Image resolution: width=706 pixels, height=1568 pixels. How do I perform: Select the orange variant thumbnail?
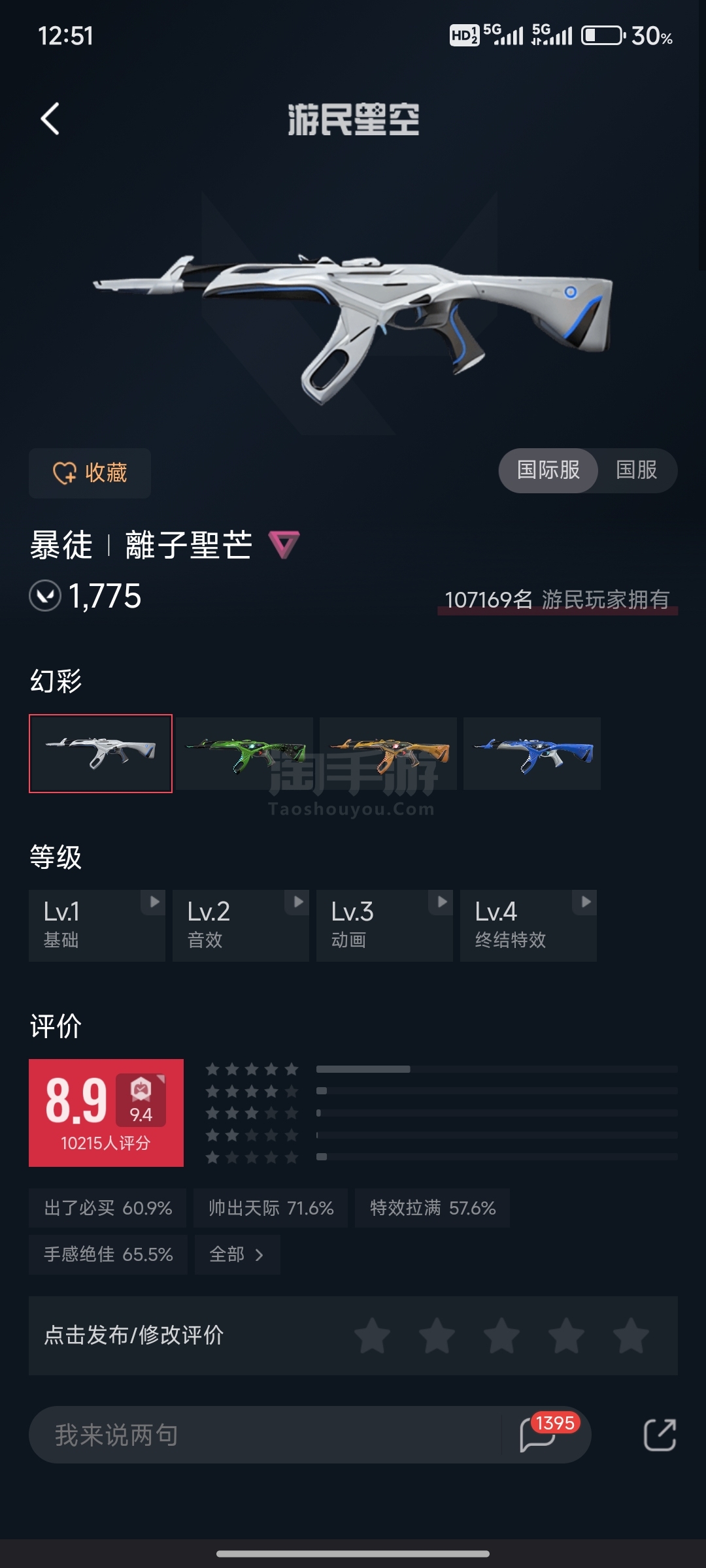point(388,753)
